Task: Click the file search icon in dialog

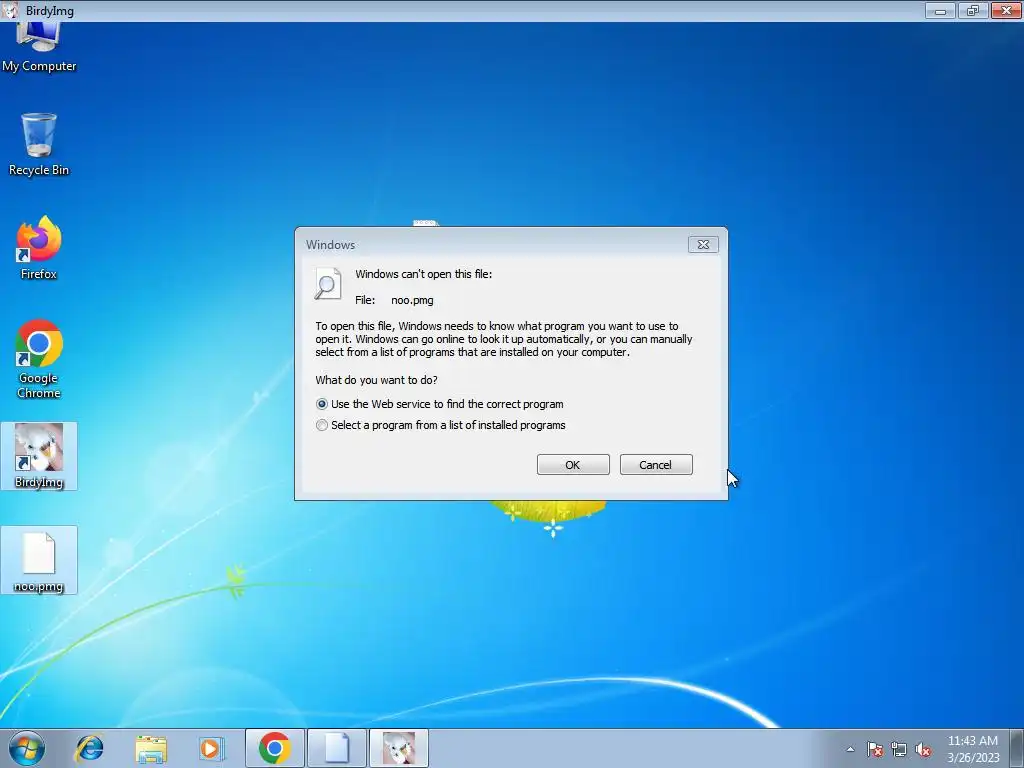Action: pyautogui.click(x=328, y=284)
